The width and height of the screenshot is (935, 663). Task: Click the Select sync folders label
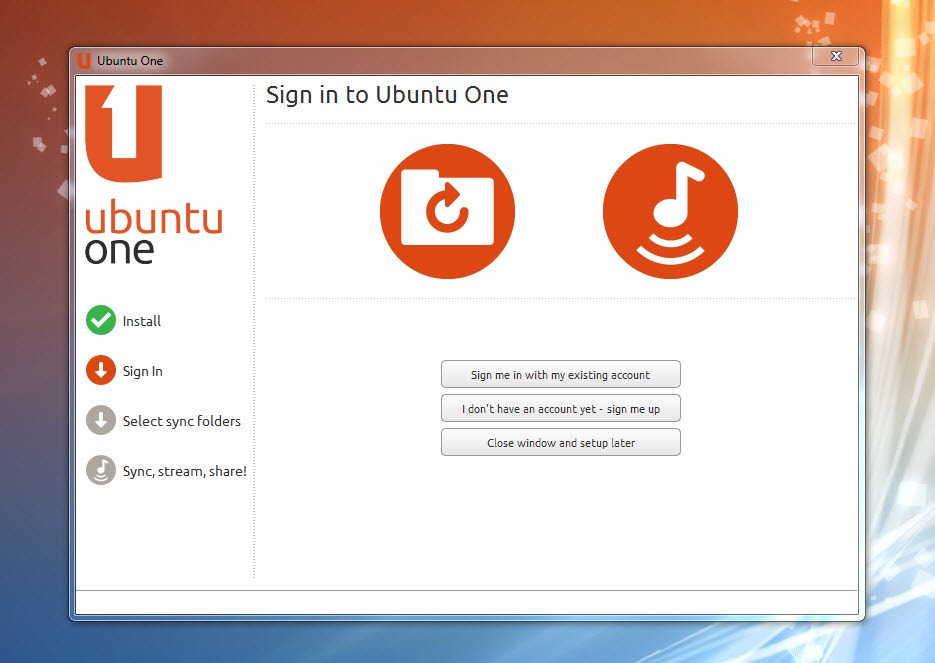click(x=182, y=421)
